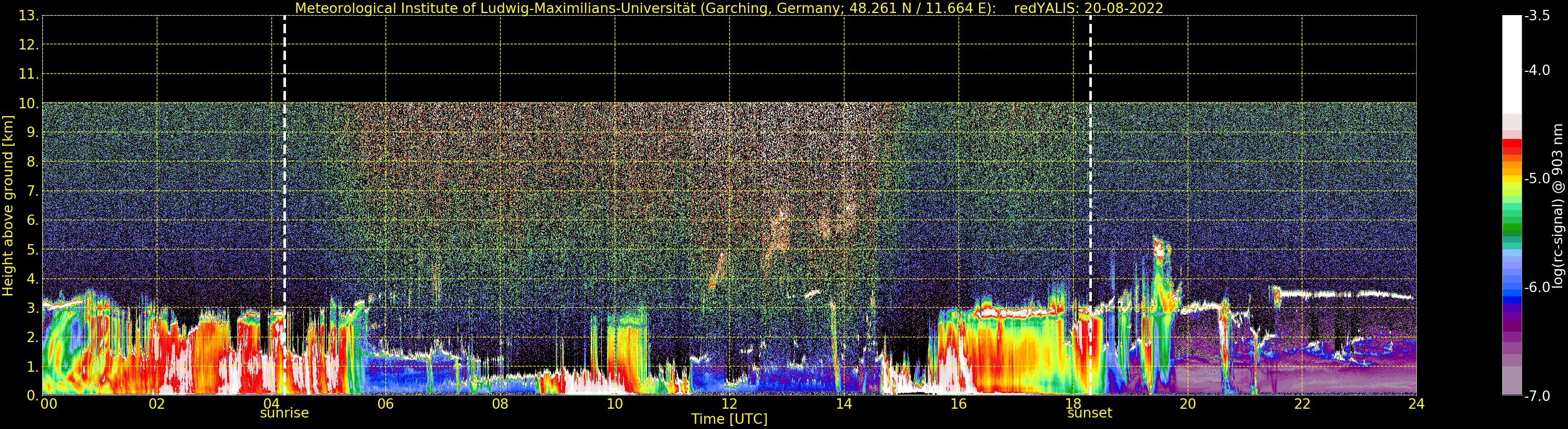Click the '8.' height tick label
Image resolution: width=1568 pixels, height=429 pixels.
33,162
